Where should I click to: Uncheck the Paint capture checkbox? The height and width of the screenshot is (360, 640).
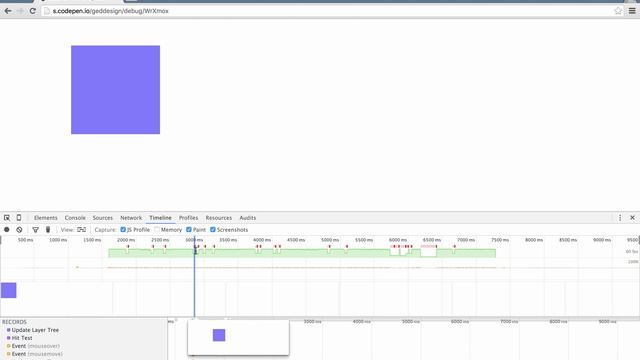tap(189, 230)
